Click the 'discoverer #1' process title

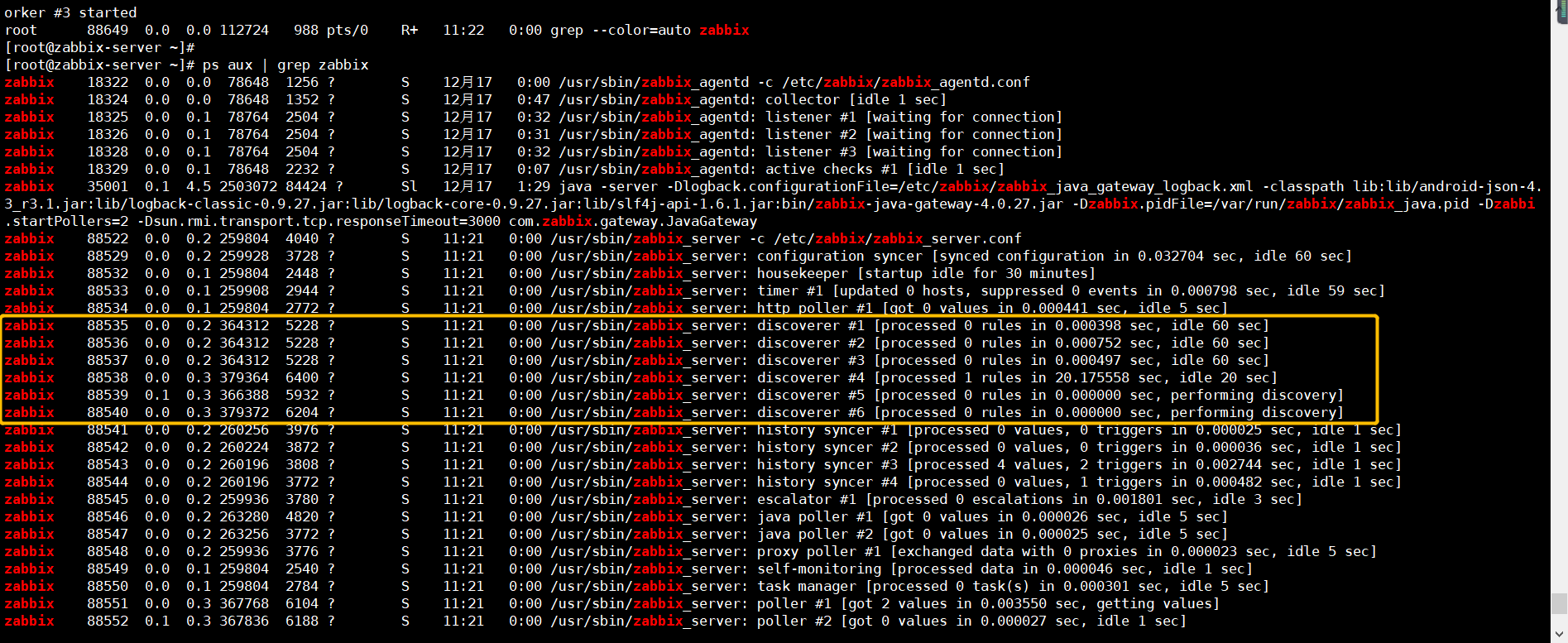[811, 325]
